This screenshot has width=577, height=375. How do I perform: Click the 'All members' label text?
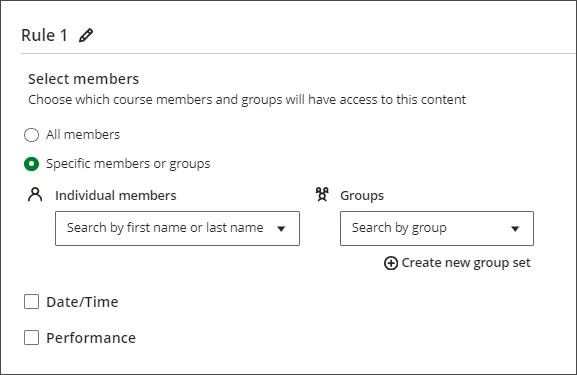(x=83, y=135)
